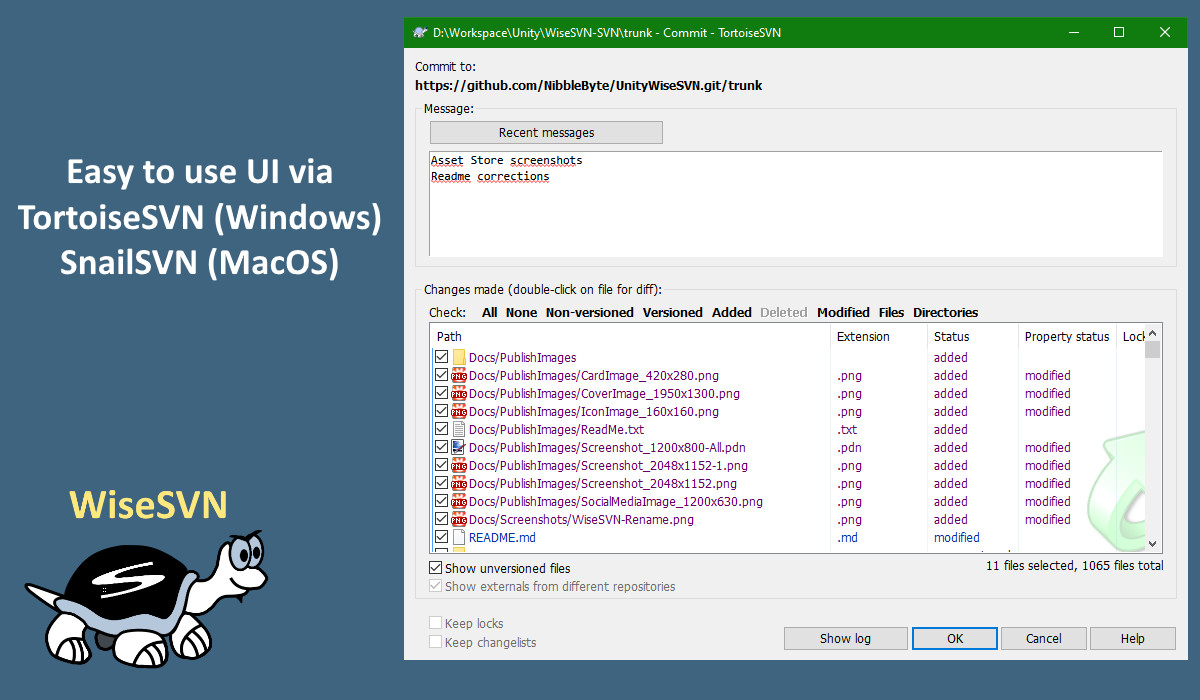1200x700 pixels.
Task: Select the README.md file row name
Action: 502,538
